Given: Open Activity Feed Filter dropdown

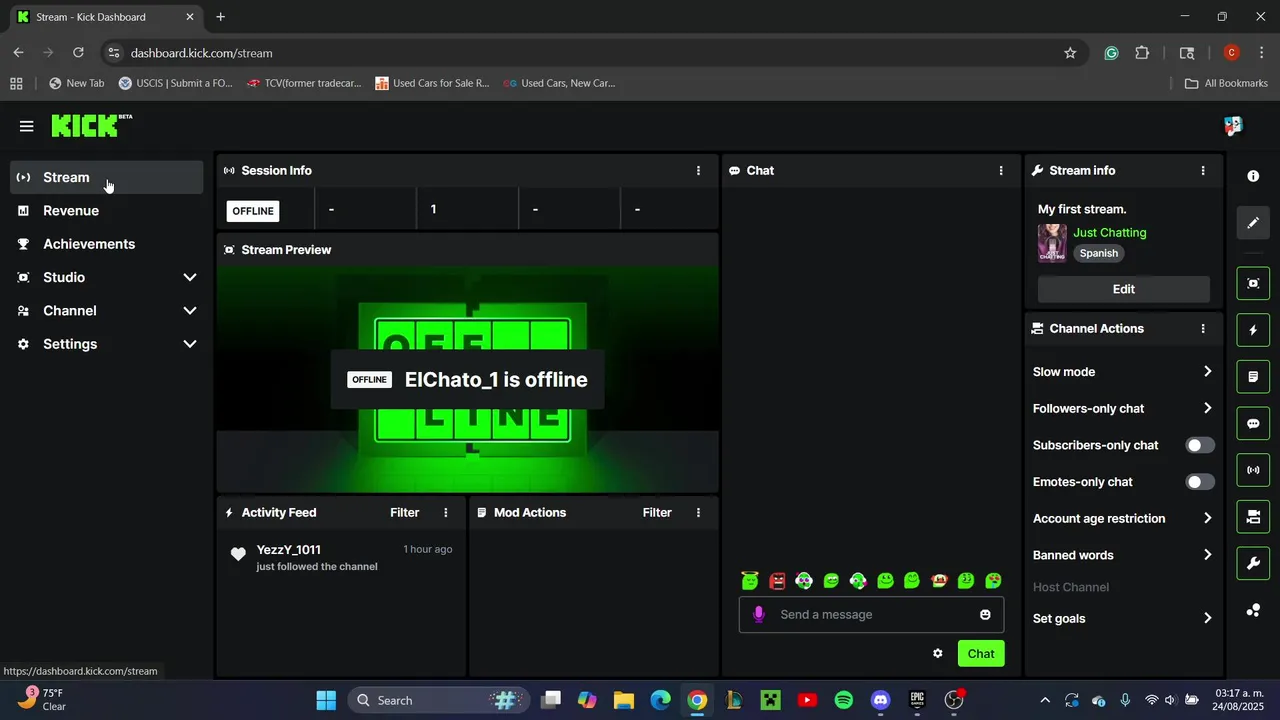Looking at the screenshot, I should [405, 513].
